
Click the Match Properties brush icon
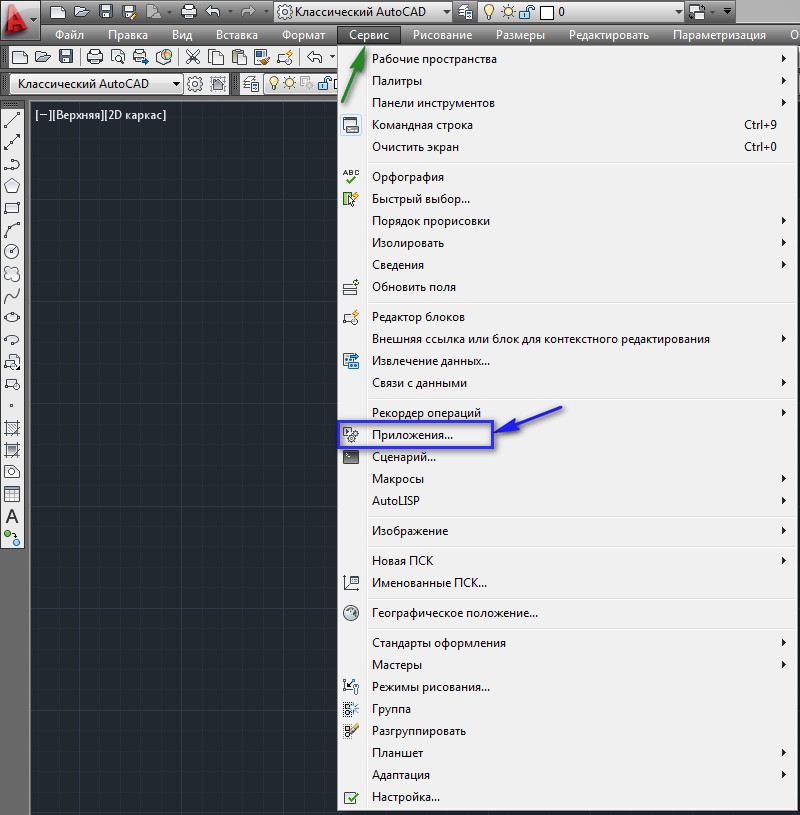coord(261,57)
